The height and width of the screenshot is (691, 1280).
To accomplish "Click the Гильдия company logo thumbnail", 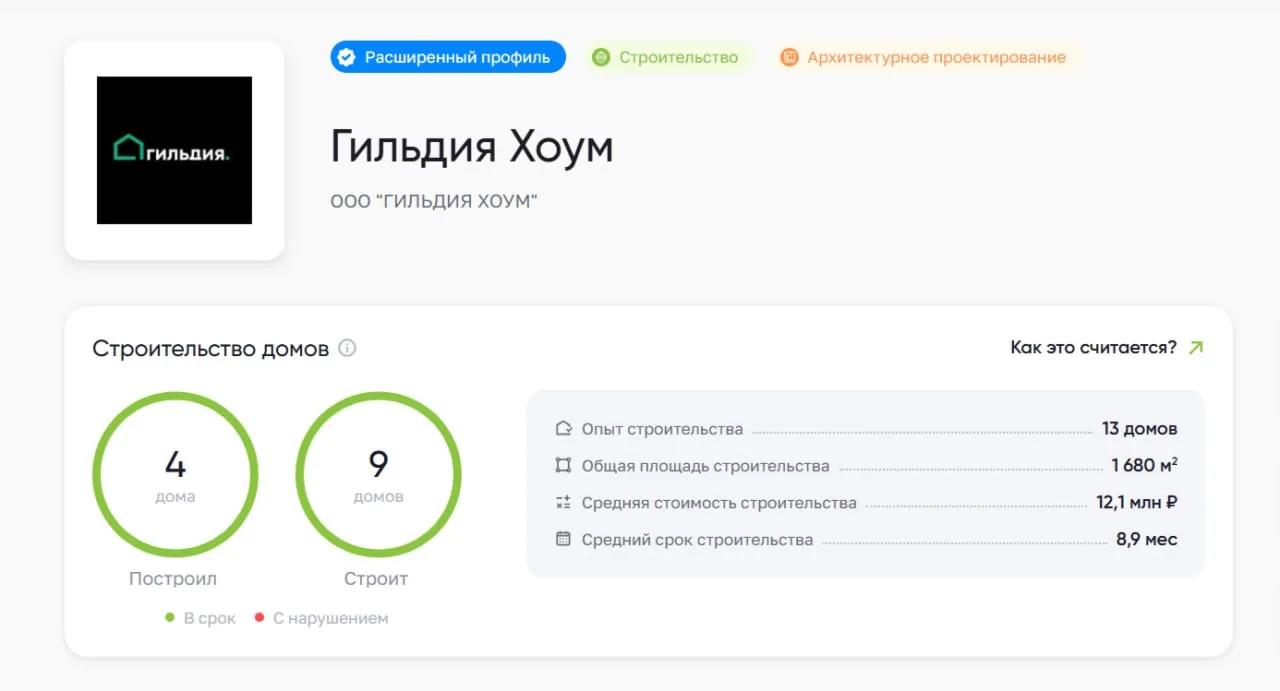I will click(x=174, y=150).
